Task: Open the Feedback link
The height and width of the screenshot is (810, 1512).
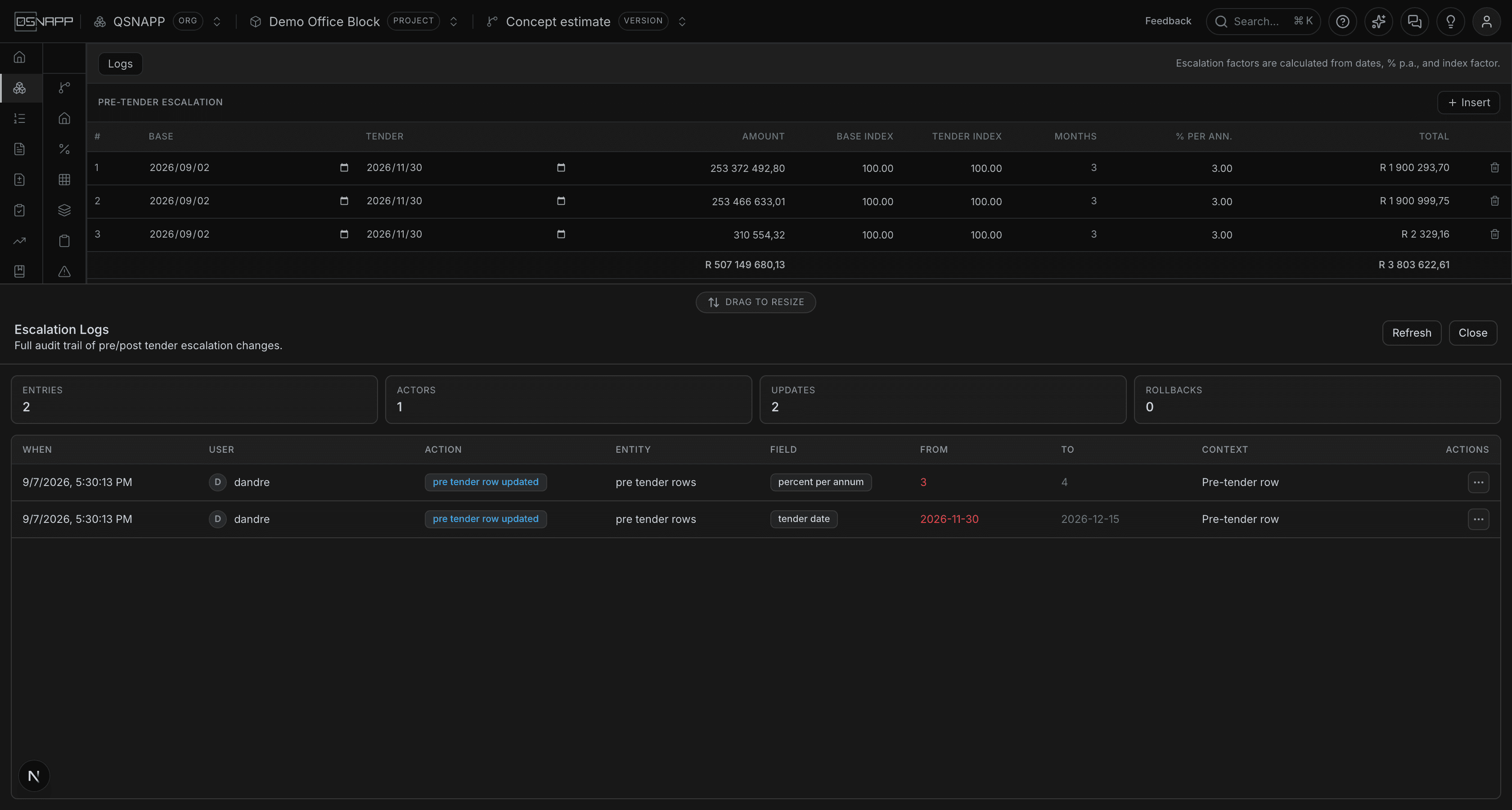Action: 1168,21
